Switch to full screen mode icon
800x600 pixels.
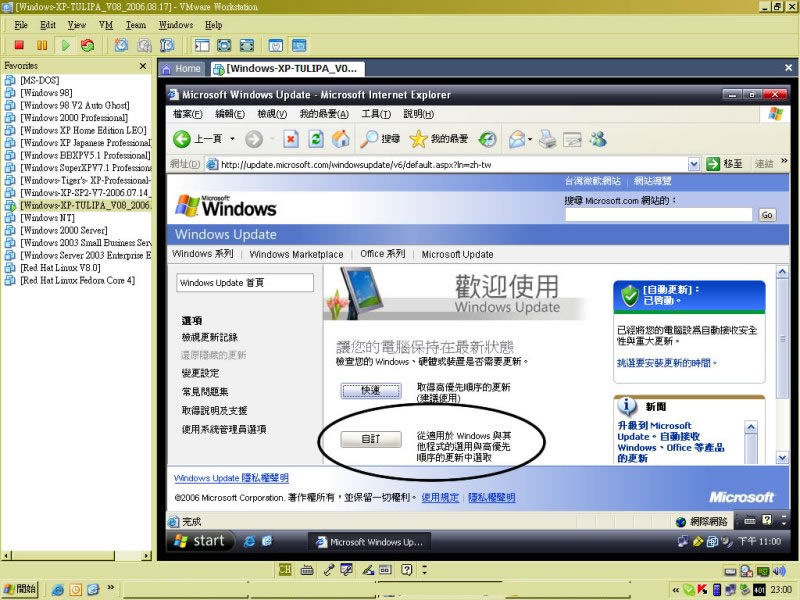224,45
